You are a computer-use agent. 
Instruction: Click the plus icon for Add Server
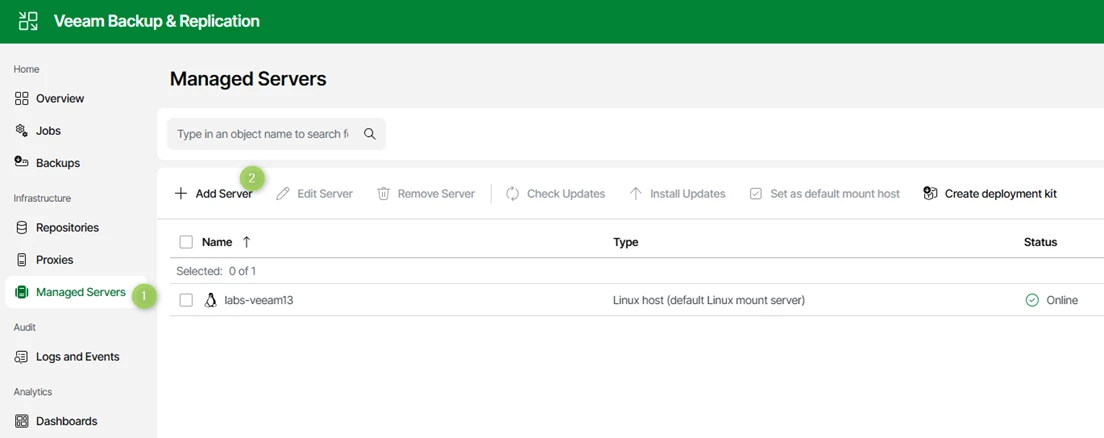[181, 194]
